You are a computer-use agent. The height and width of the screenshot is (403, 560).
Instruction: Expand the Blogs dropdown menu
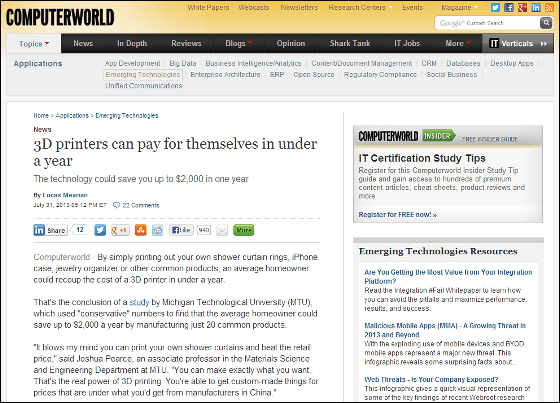(x=239, y=43)
